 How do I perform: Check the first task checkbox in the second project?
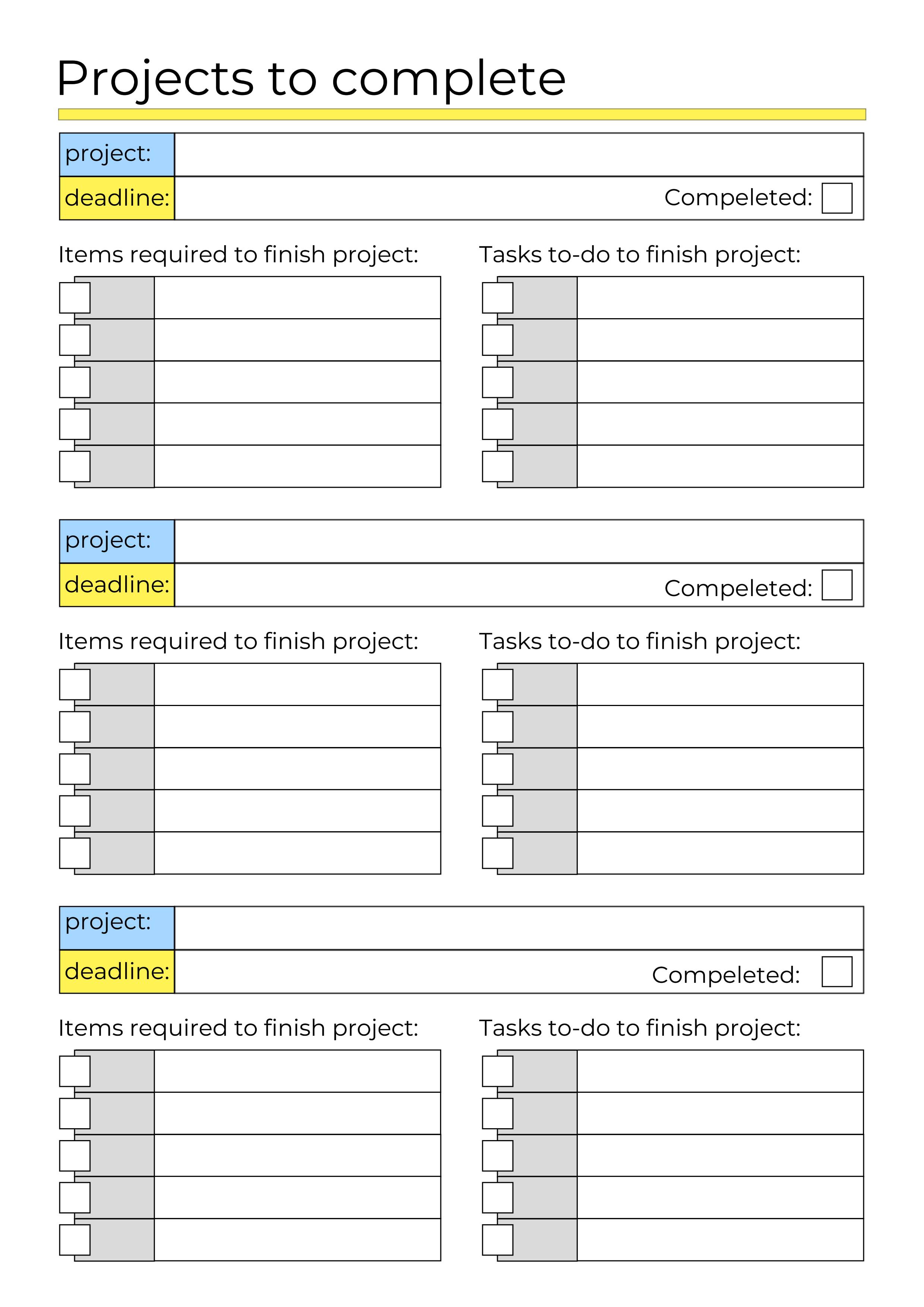(x=497, y=684)
